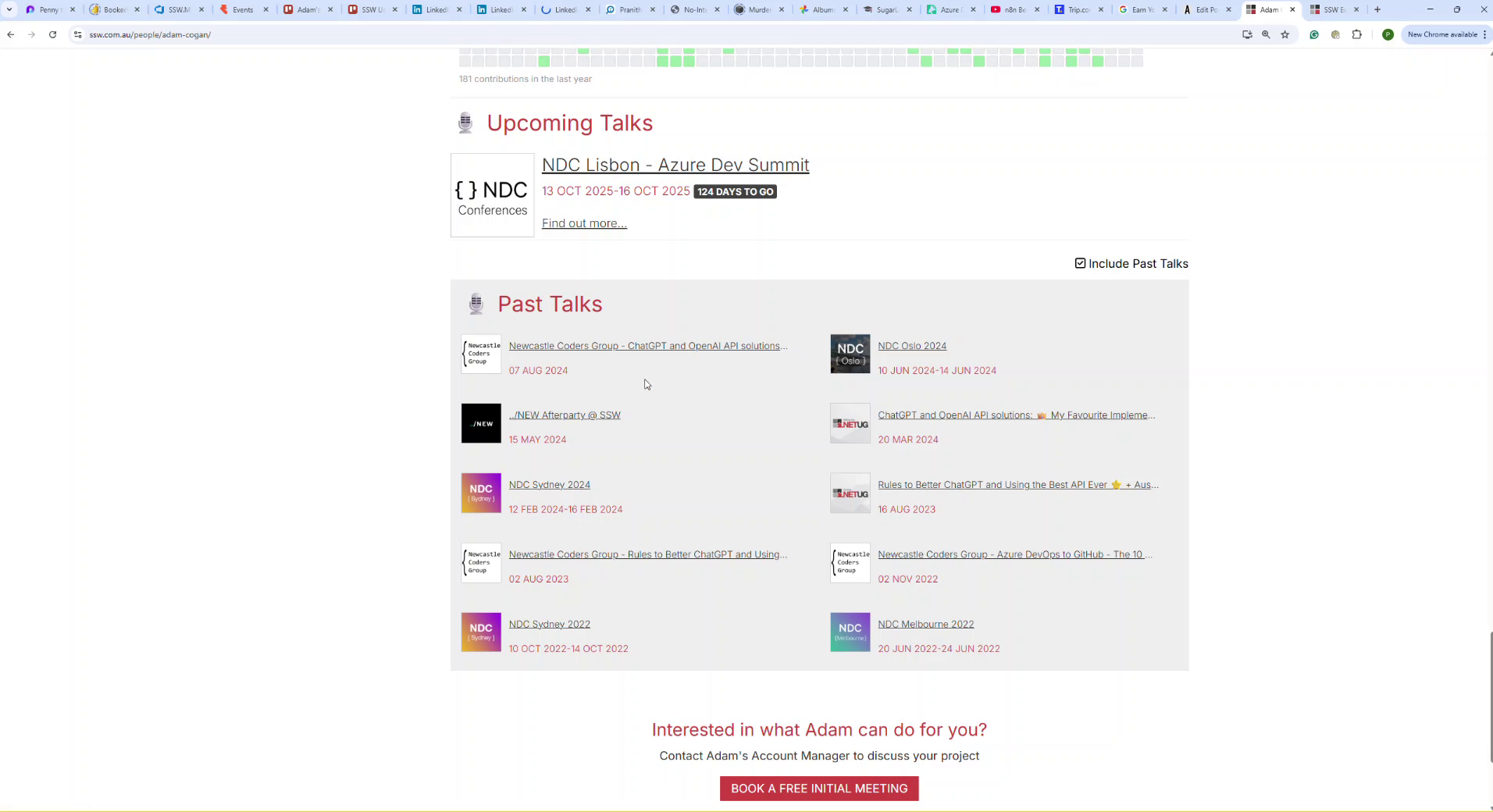1493x812 pixels.
Task: Open the Chrome three-dot menu
Action: coord(1484,34)
